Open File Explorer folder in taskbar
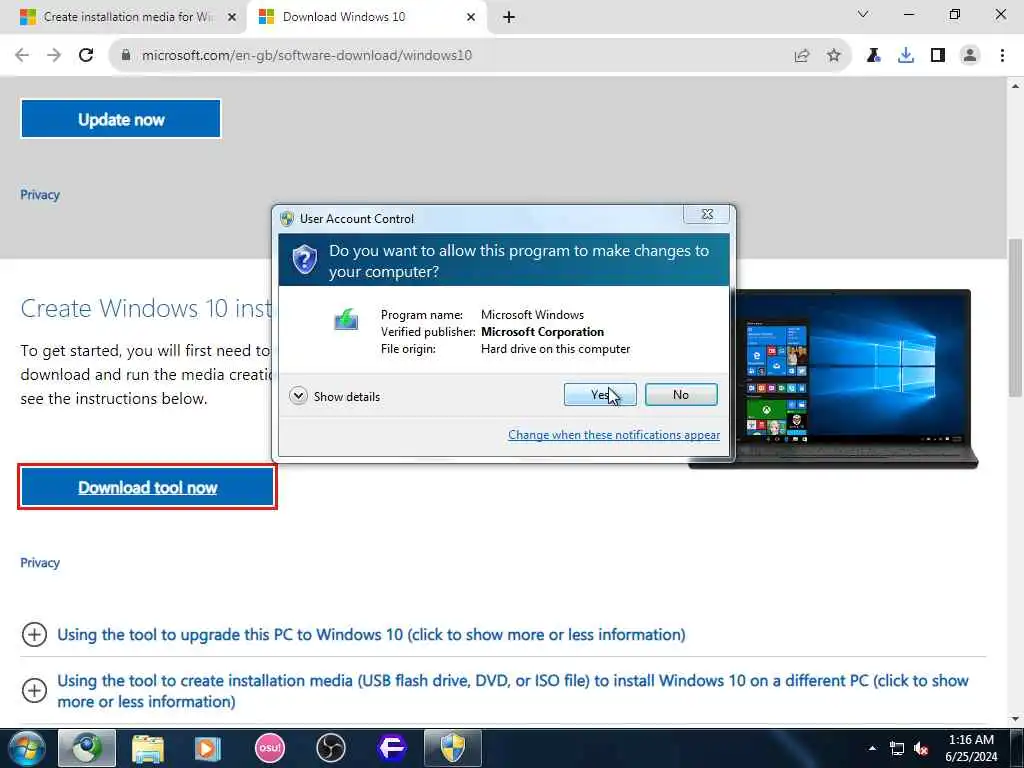Viewport: 1024px width, 768px height. click(148, 748)
